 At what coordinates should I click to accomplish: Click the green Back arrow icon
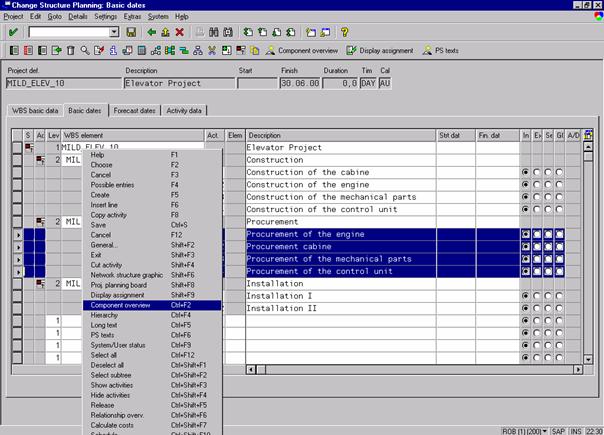152,32
